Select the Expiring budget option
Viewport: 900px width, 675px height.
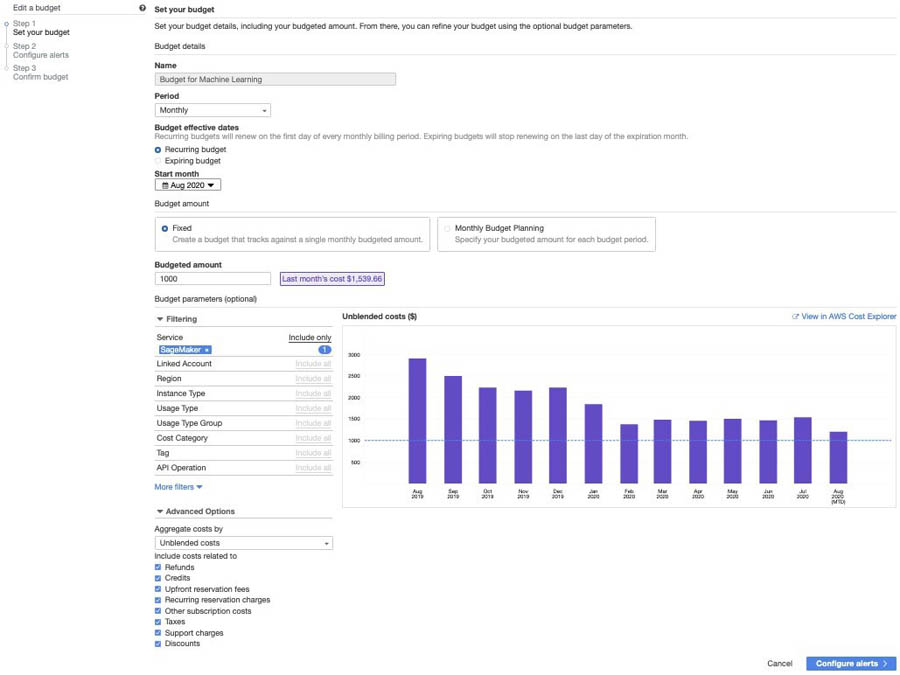click(x=158, y=161)
